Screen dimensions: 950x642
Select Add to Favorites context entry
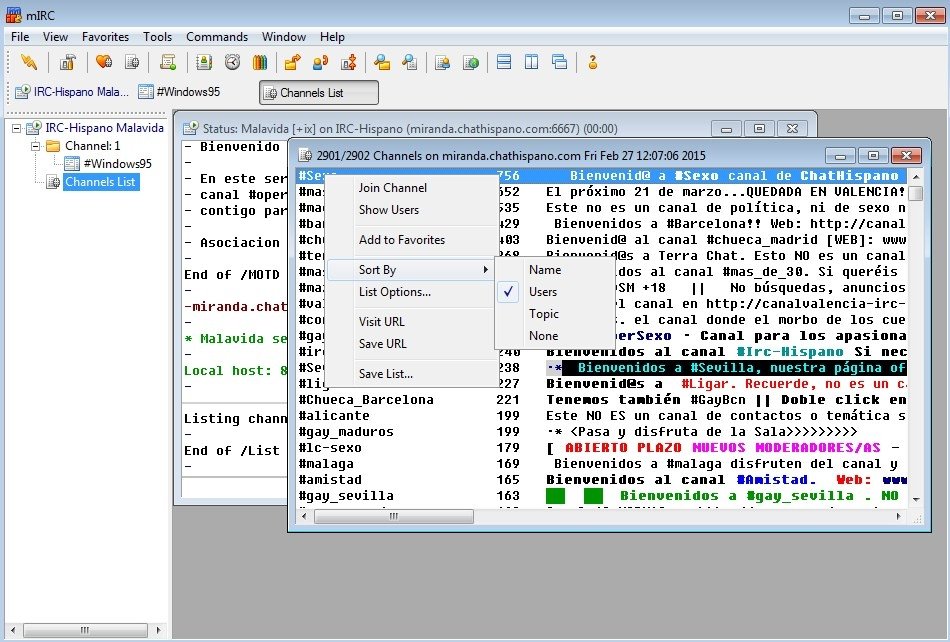pos(411,240)
